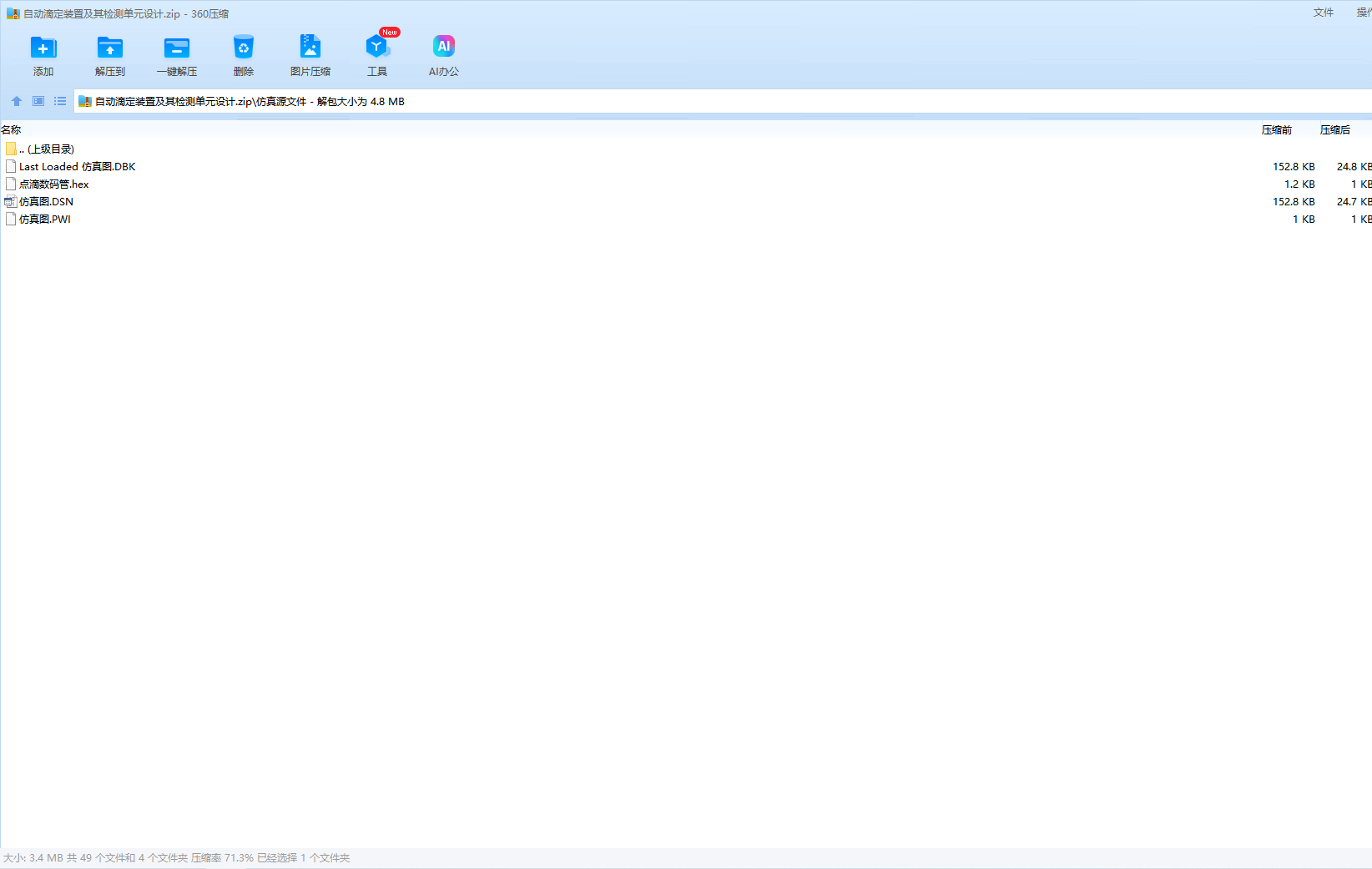This screenshot has height=869, width=1372.
Task: Select the Last Loaded 仿真图.DBK file
Action: point(77,166)
